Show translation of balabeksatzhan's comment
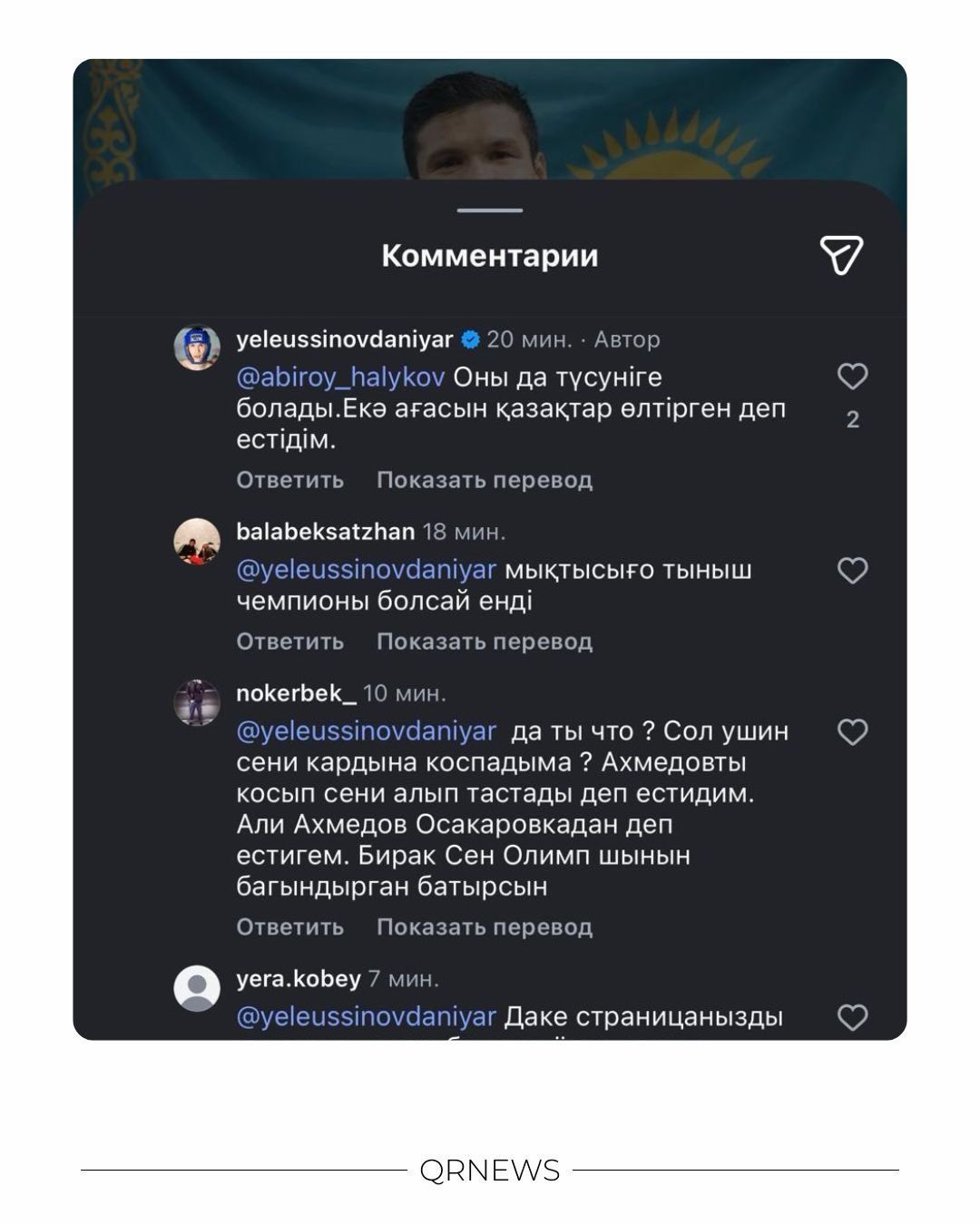 [485, 642]
